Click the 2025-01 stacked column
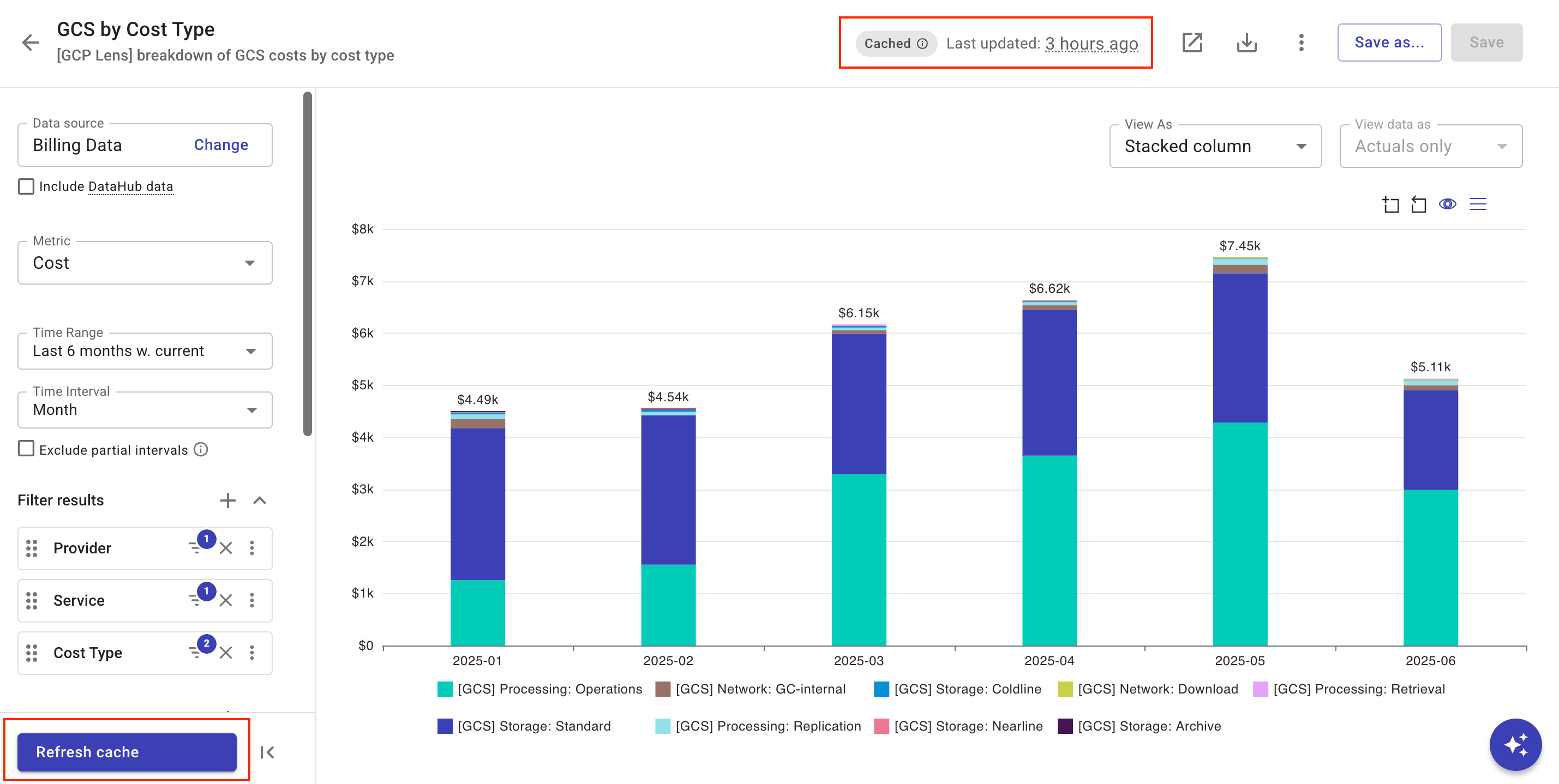1559x784 pixels. click(477, 528)
